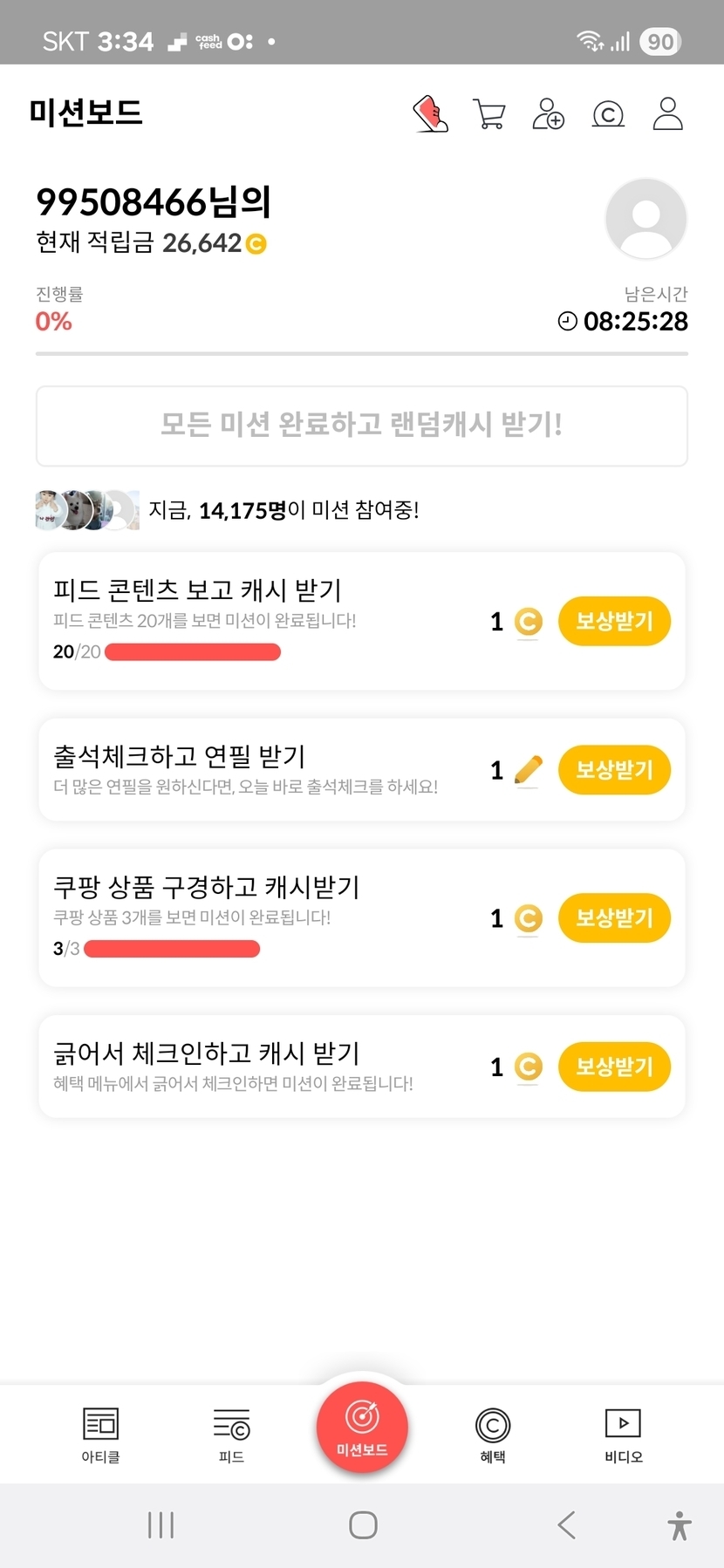Claim reward for 긁어서 체크인 mission
The width and height of the screenshot is (724, 1568).
pyautogui.click(x=614, y=1066)
